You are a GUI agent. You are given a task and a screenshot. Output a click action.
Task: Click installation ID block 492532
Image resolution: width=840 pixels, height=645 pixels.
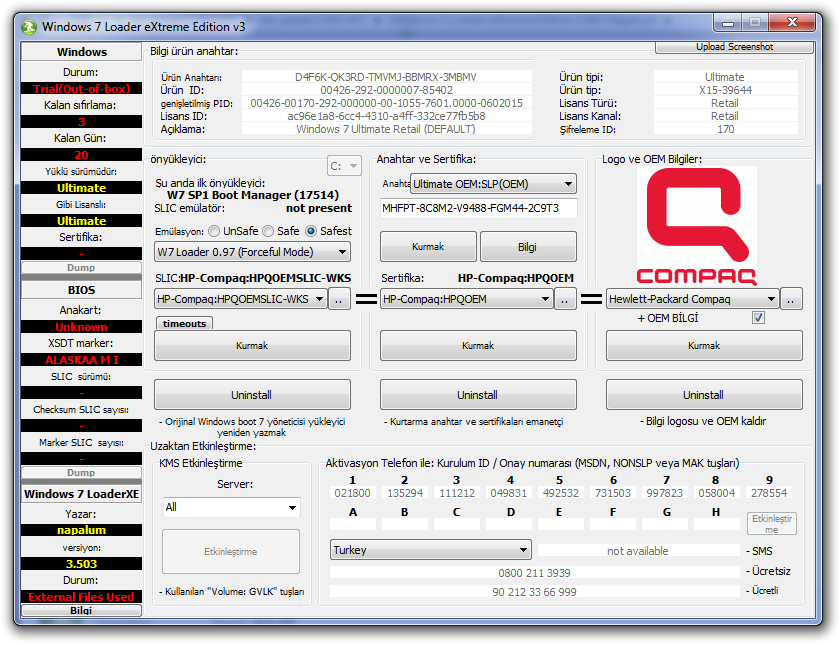(561, 493)
